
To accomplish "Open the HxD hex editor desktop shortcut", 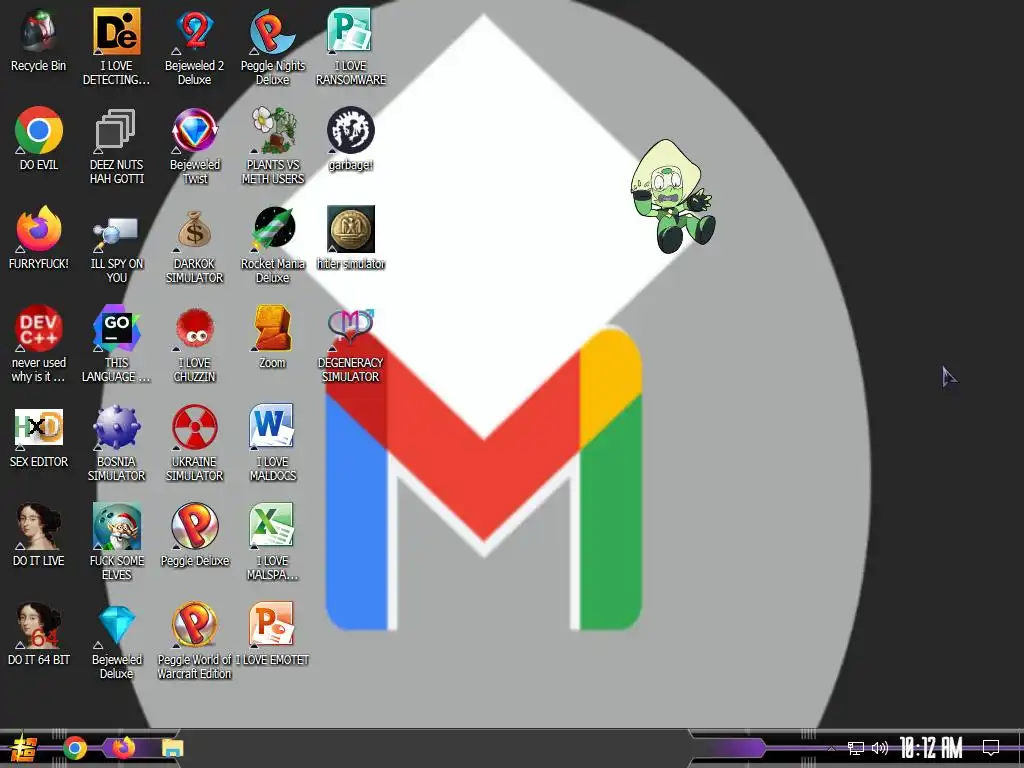I will 39,428.
